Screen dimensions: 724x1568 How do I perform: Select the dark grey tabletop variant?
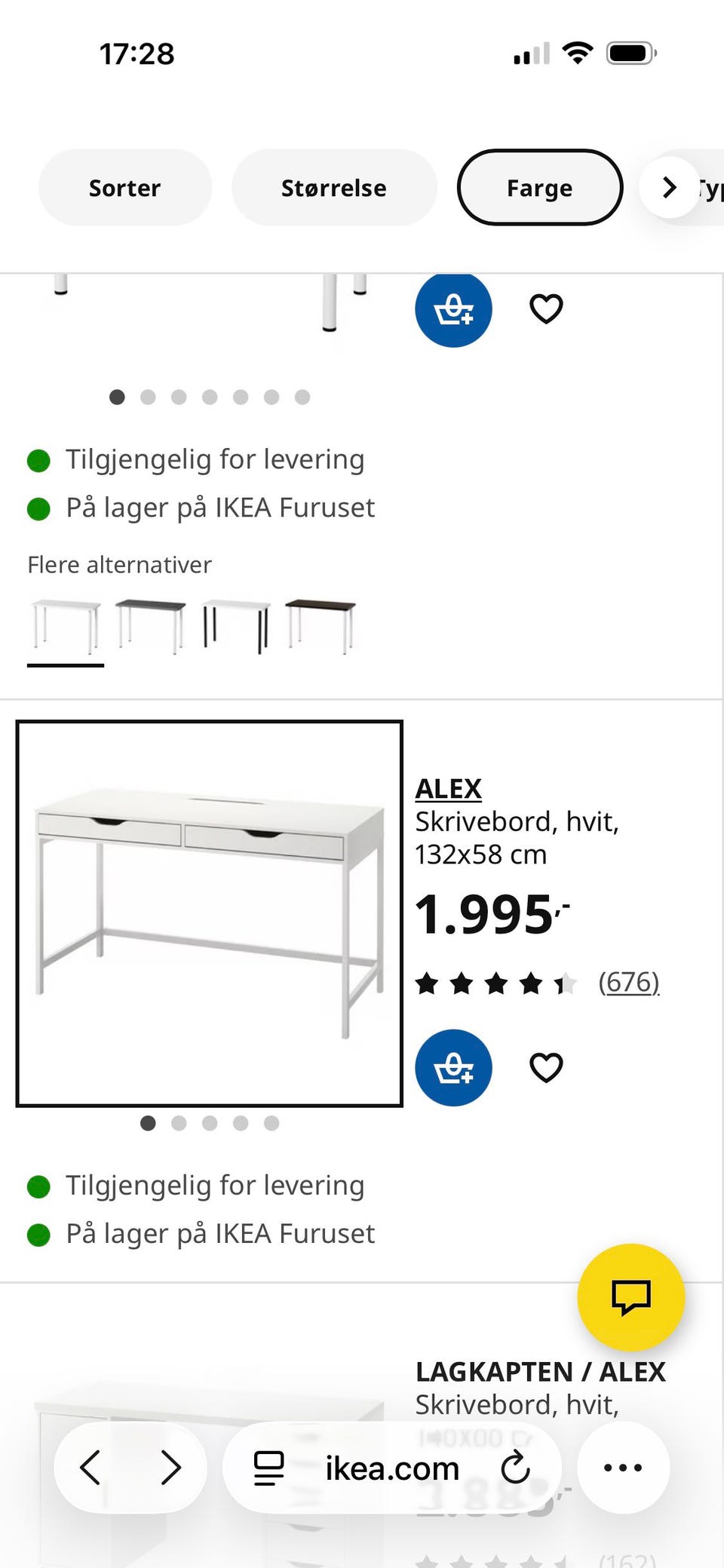[151, 627]
